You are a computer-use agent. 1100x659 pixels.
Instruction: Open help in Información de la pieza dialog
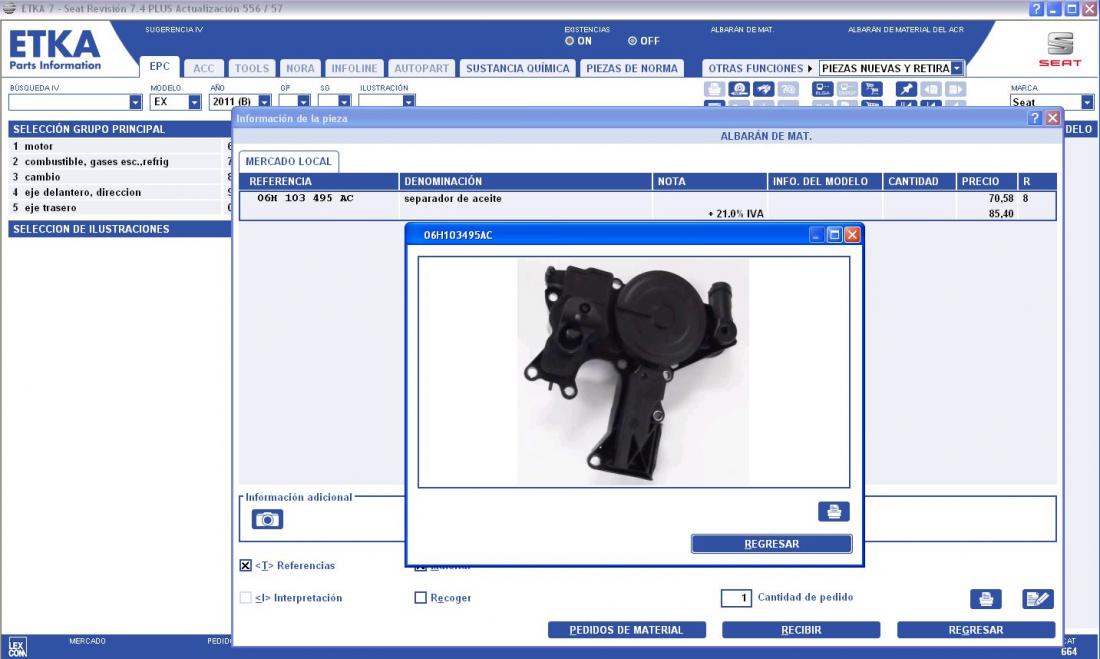click(1035, 118)
